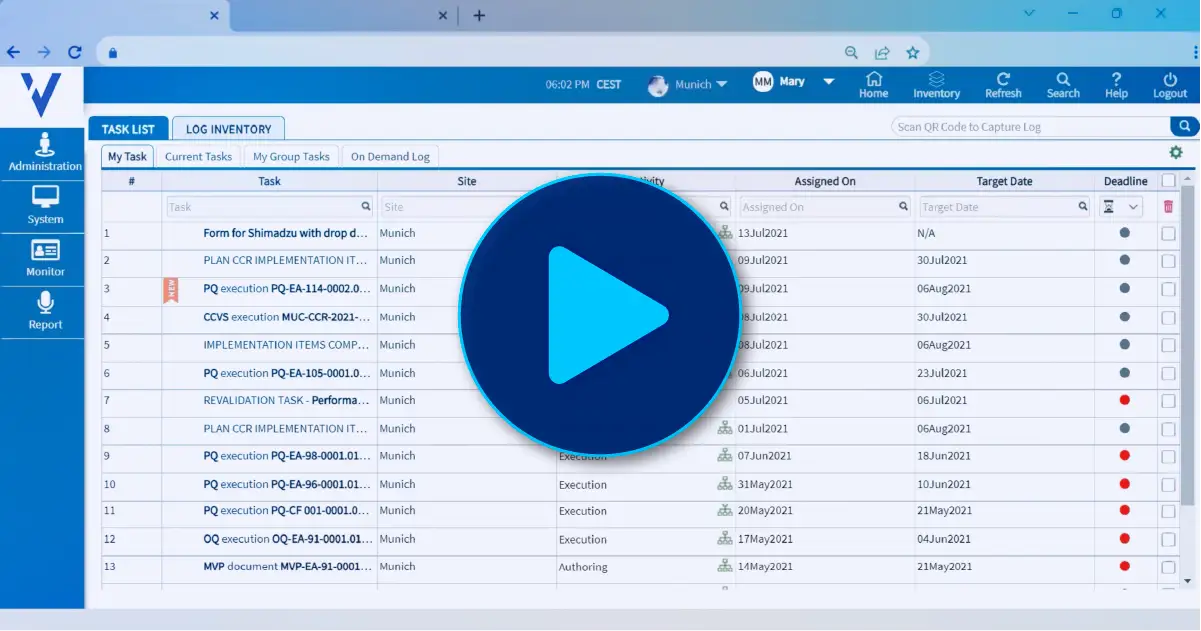Image resolution: width=1201 pixels, height=631 pixels.
Task: Click the red delete filter icon
Action: click(1166, 206)
